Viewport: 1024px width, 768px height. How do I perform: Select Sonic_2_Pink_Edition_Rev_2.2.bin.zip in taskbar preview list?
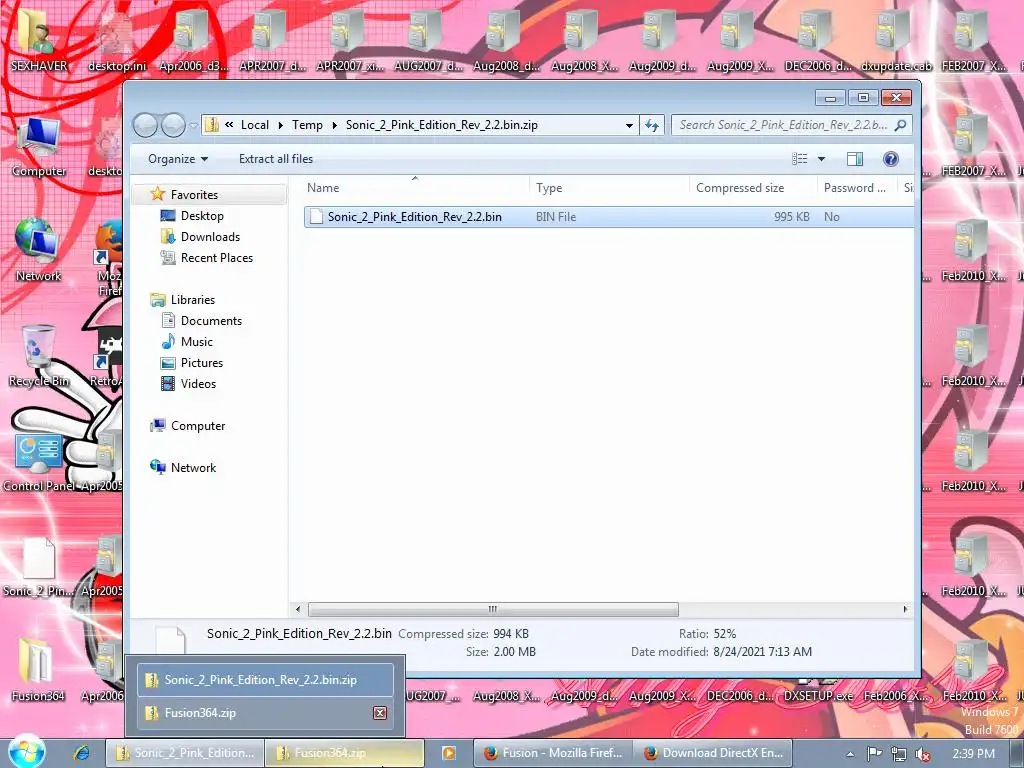pyautogui.click(x=265, y=680)
